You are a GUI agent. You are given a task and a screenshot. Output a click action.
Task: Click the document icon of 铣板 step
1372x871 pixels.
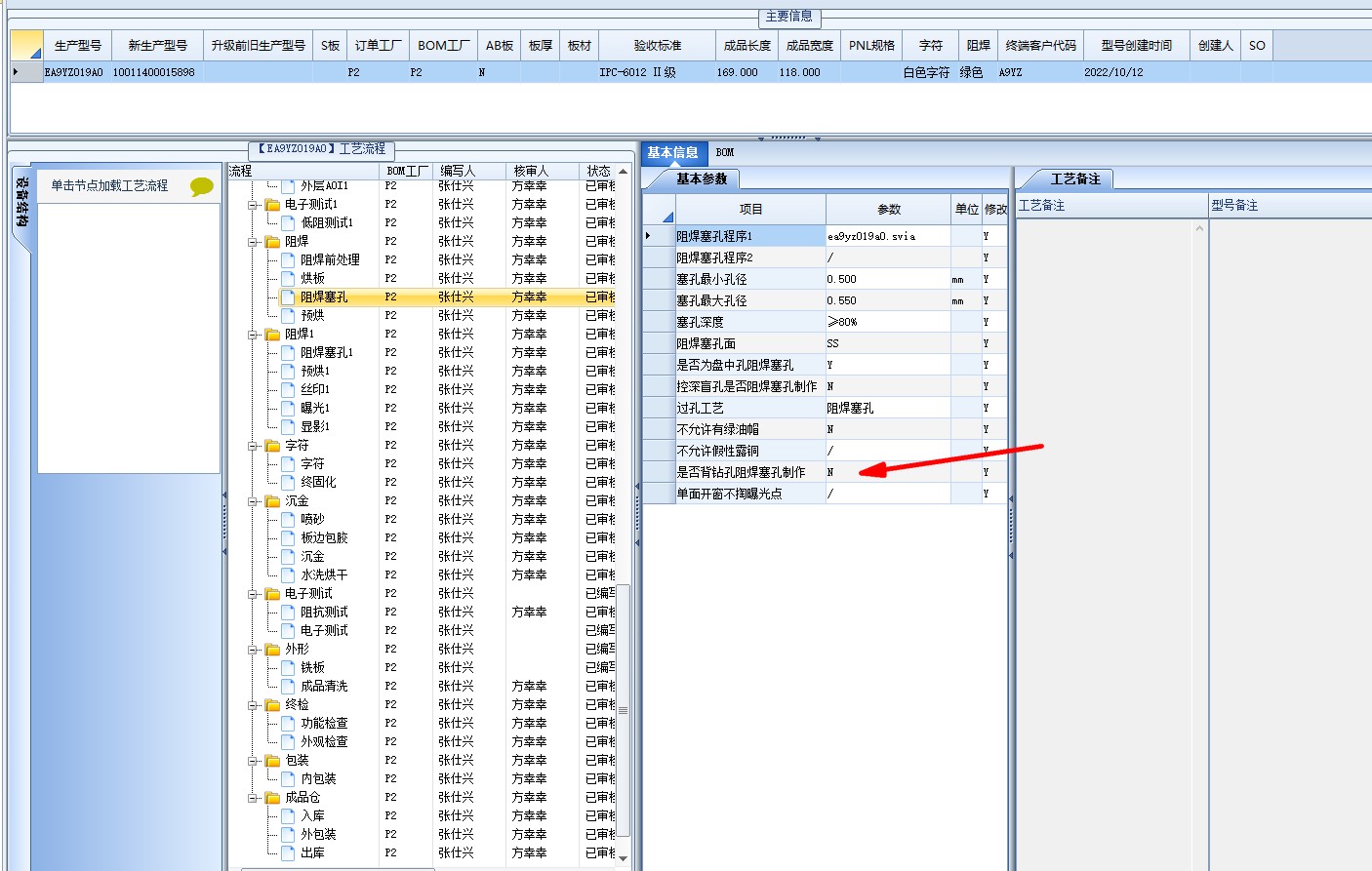(288, 668)
